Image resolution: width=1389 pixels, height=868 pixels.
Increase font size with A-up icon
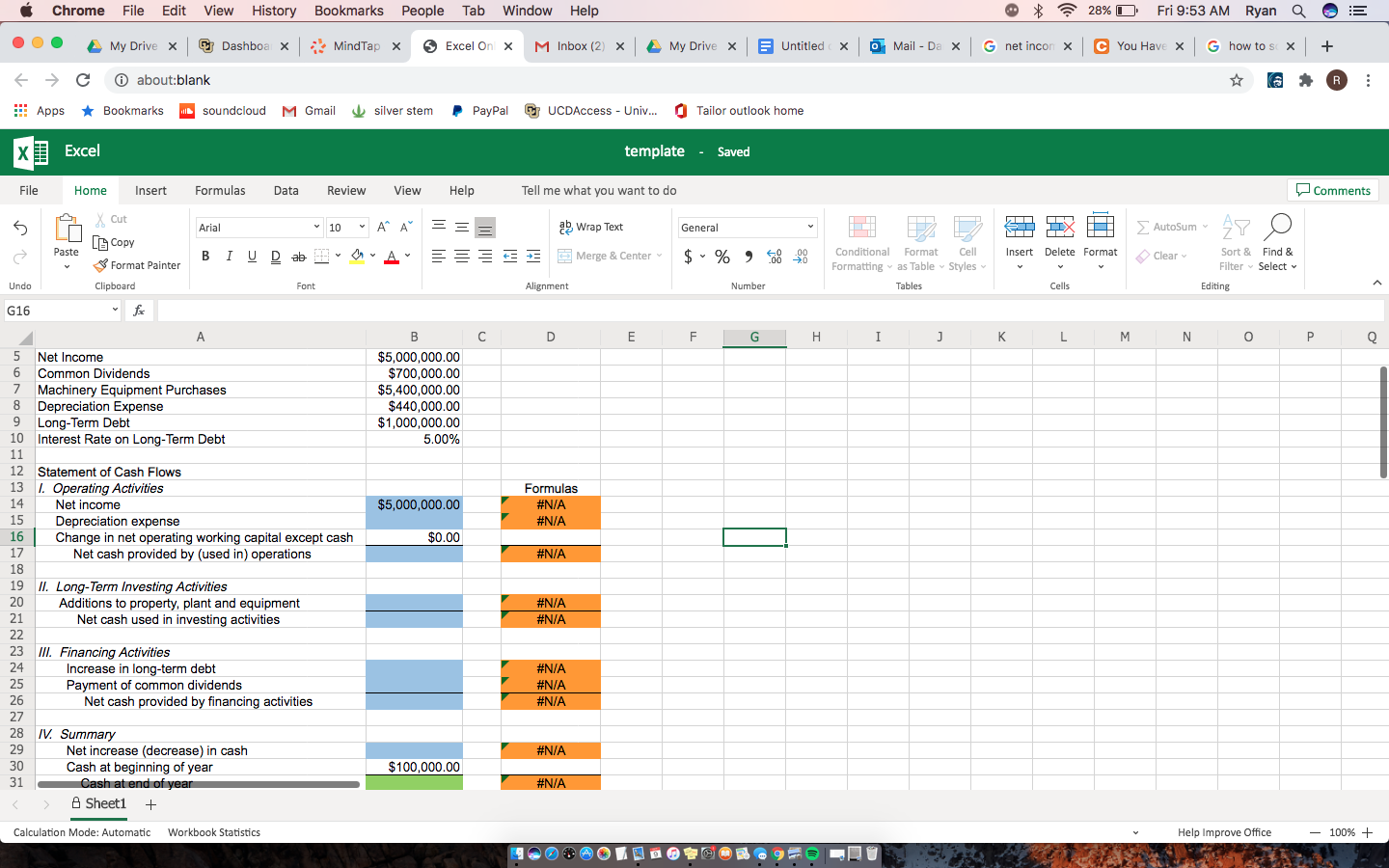tap(383, 228)
